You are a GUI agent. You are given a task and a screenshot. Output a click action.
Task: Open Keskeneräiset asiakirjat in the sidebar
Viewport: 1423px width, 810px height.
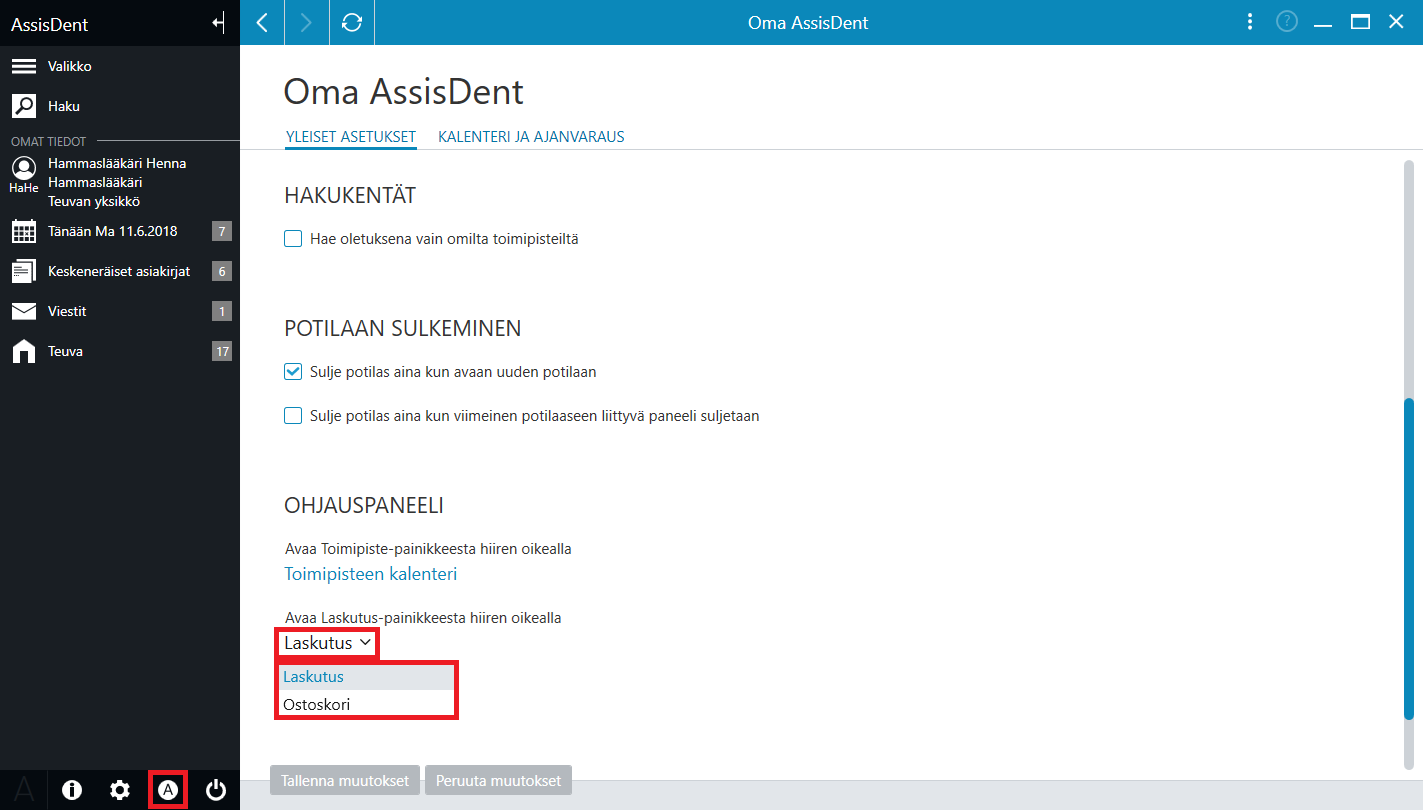(120, 271)
